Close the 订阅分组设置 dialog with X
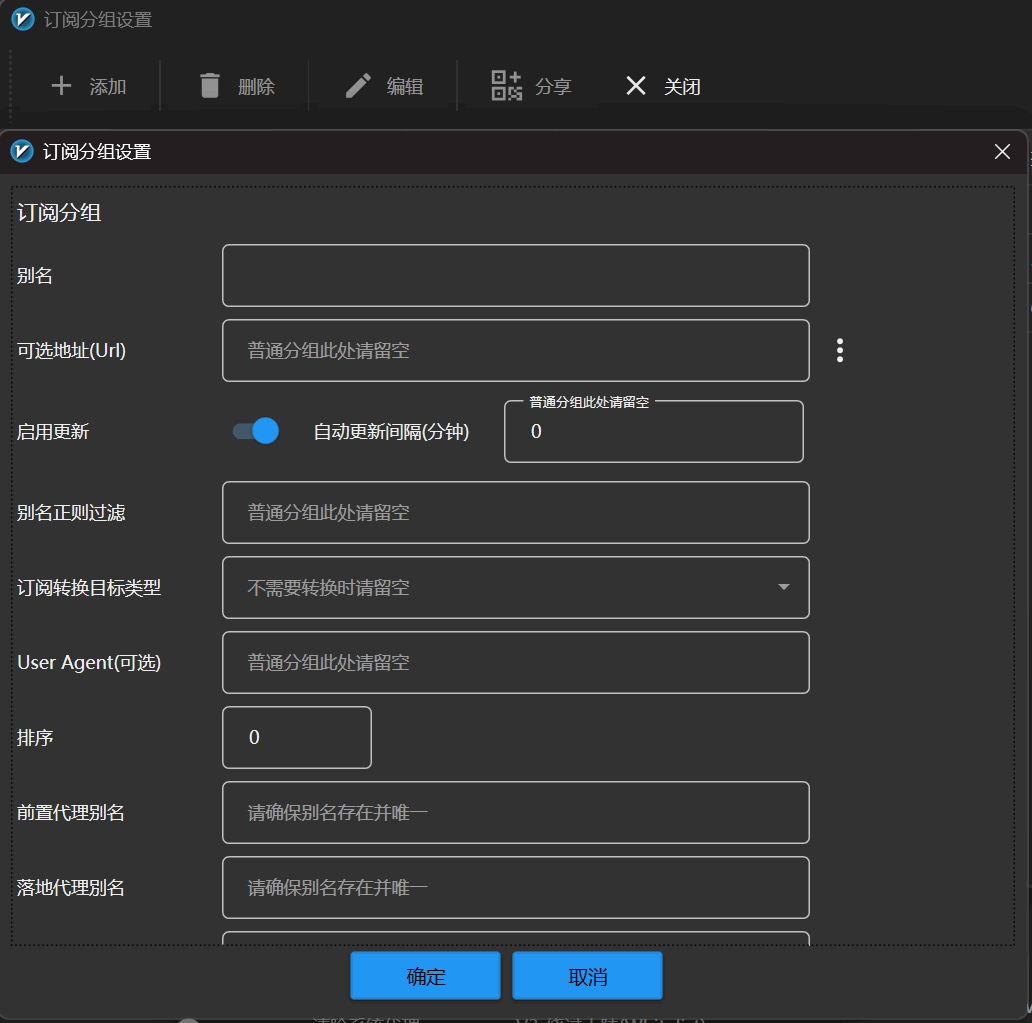The width and height of the screenshot is (1032, 1023). (x=1002, y=152)
